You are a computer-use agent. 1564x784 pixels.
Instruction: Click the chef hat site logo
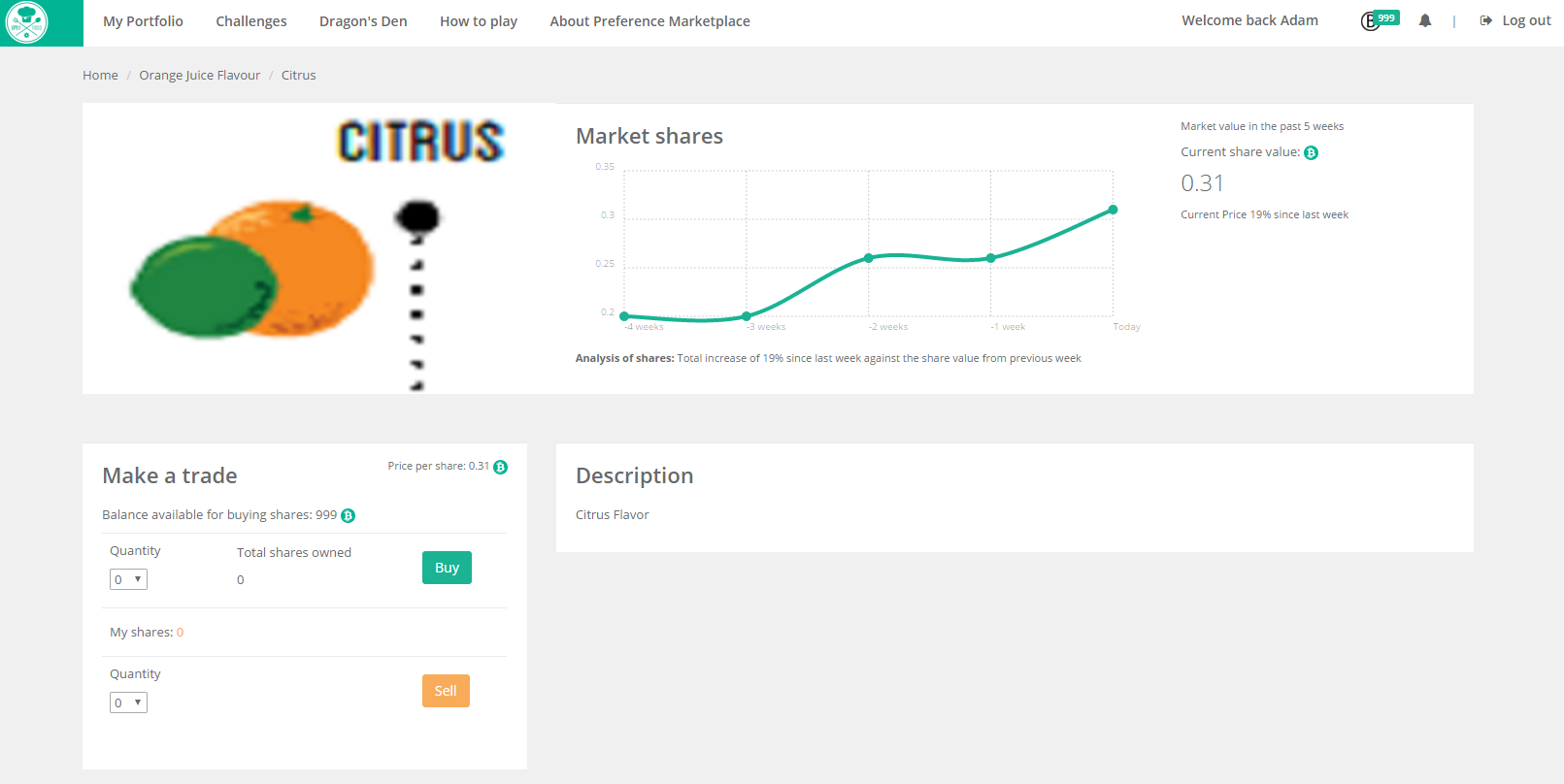pos(26,22)
